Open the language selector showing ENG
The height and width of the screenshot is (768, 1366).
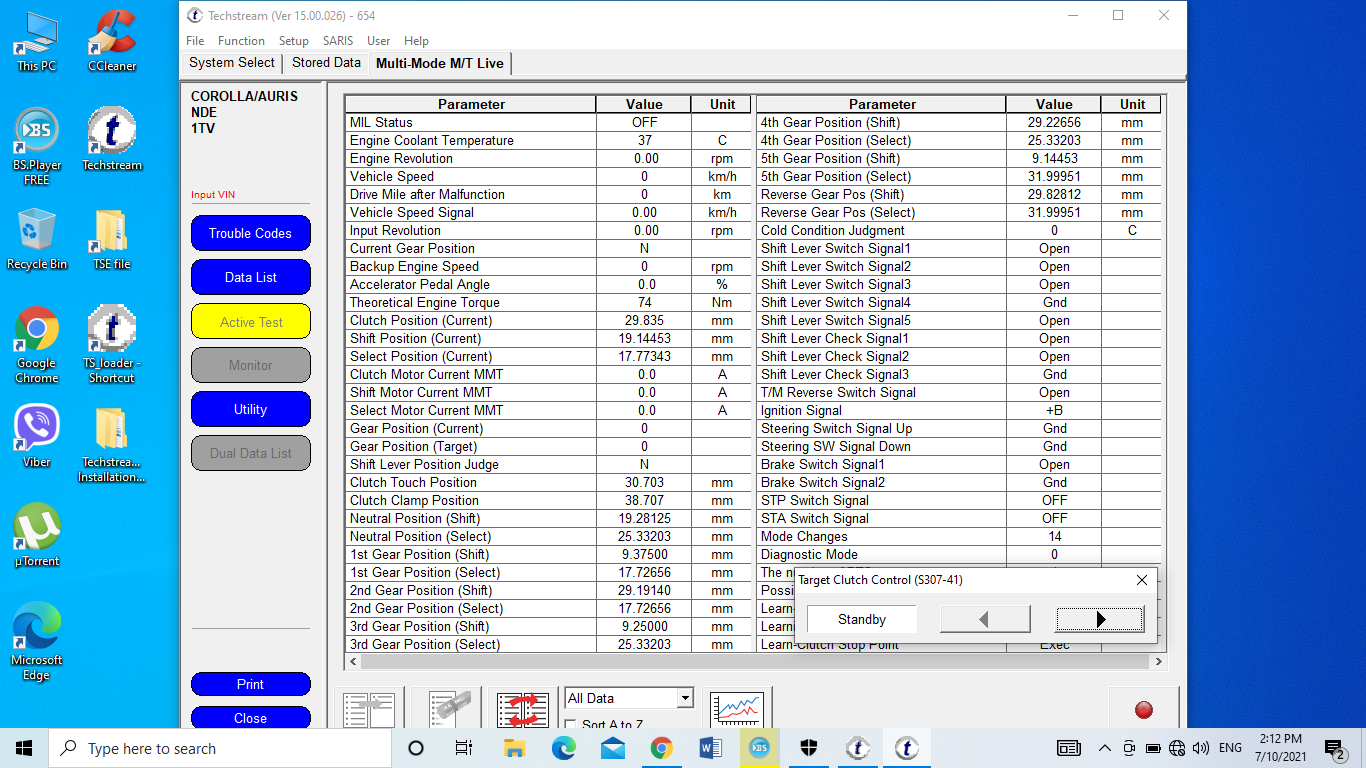(x=1231, y=747)
